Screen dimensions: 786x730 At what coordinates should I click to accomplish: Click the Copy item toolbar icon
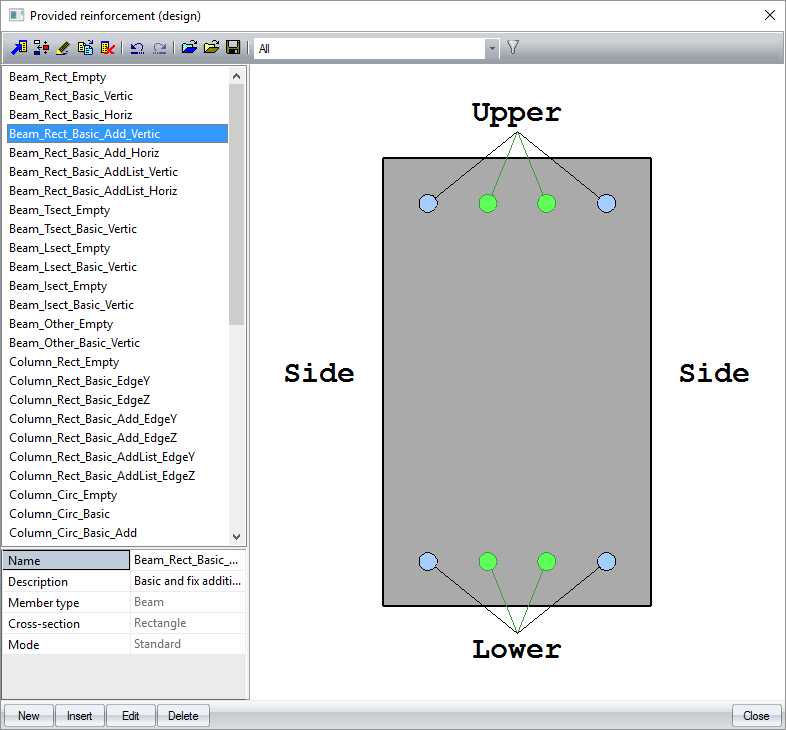tap(85, 48)
